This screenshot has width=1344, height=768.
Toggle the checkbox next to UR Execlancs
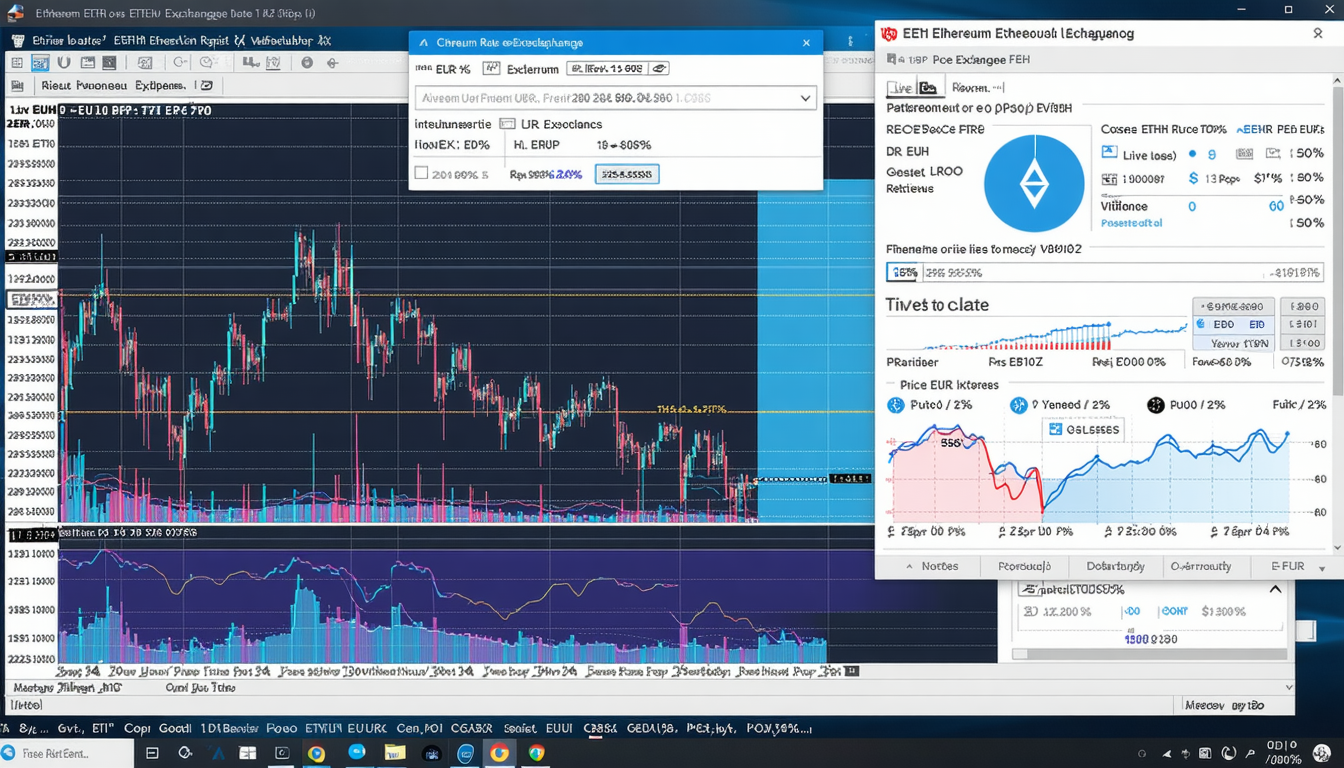tap(506, 124)
